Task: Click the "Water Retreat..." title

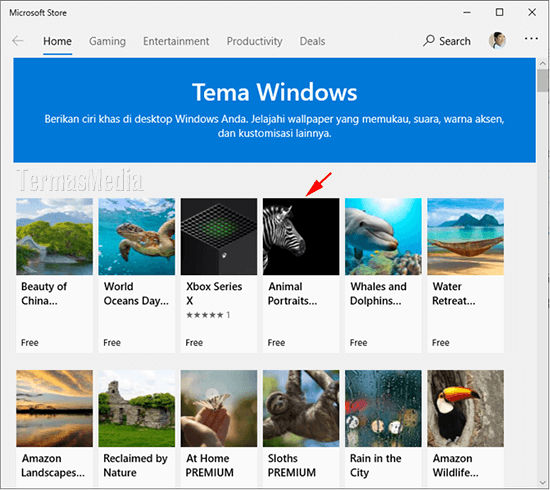Action: pos(454,294)
